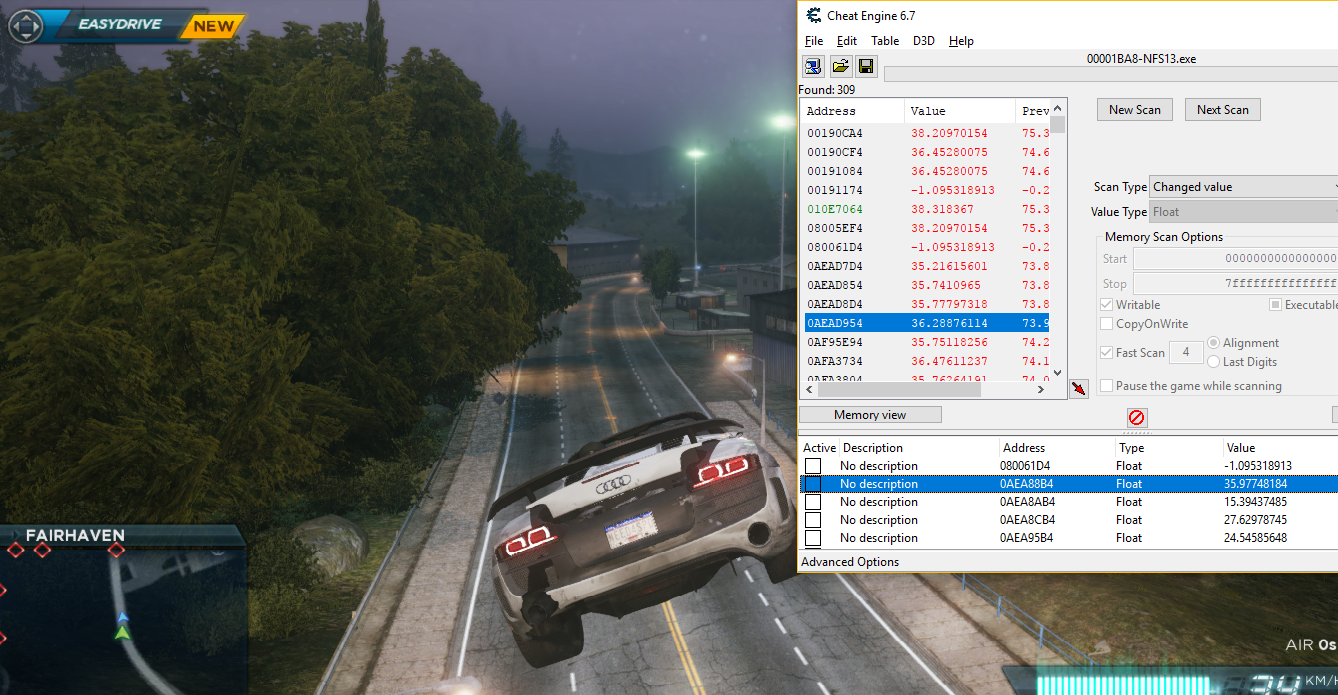Click the save floppy disk icon
The width and height of the screenshot is (1338, 695).
866,67
